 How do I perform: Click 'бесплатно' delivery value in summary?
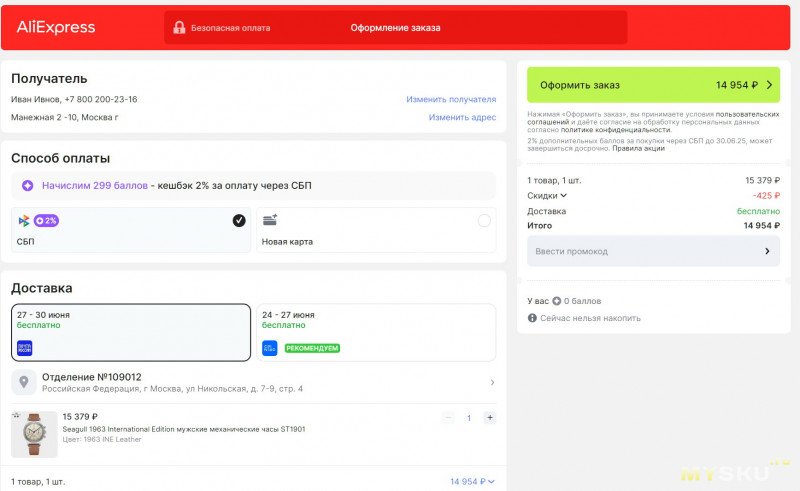[758, 211]
